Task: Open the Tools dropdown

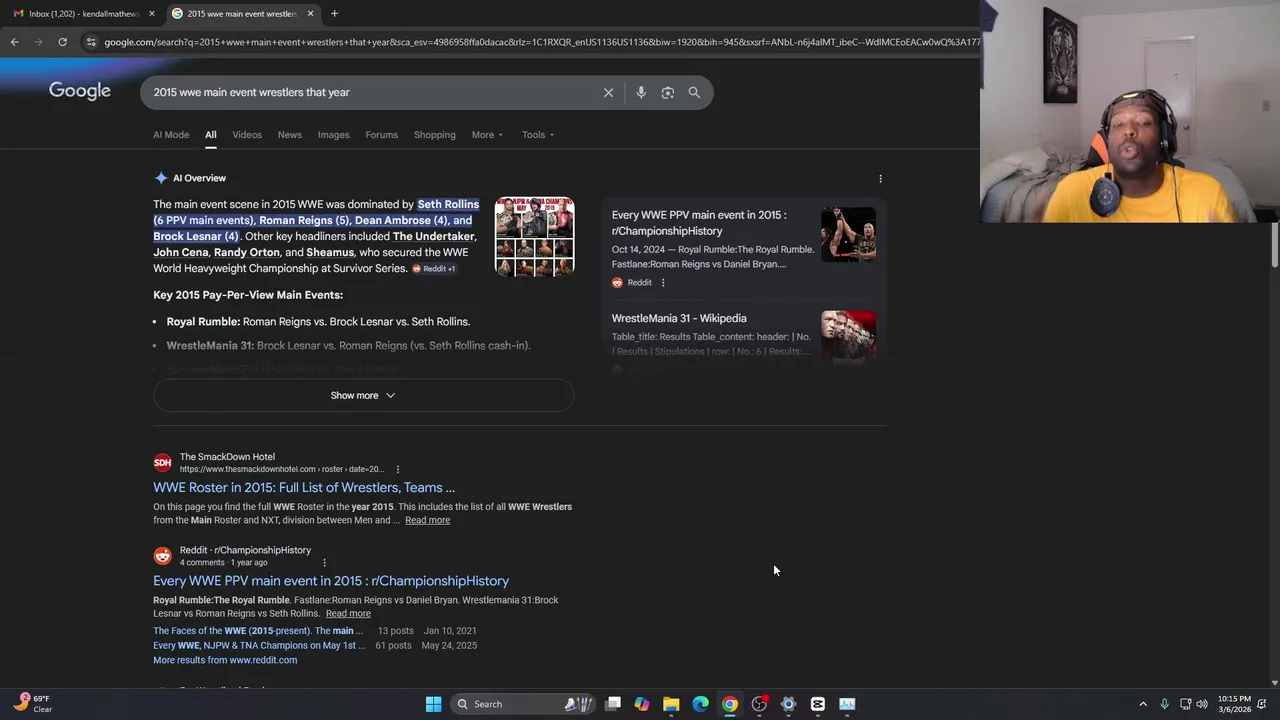Action: 538,135
